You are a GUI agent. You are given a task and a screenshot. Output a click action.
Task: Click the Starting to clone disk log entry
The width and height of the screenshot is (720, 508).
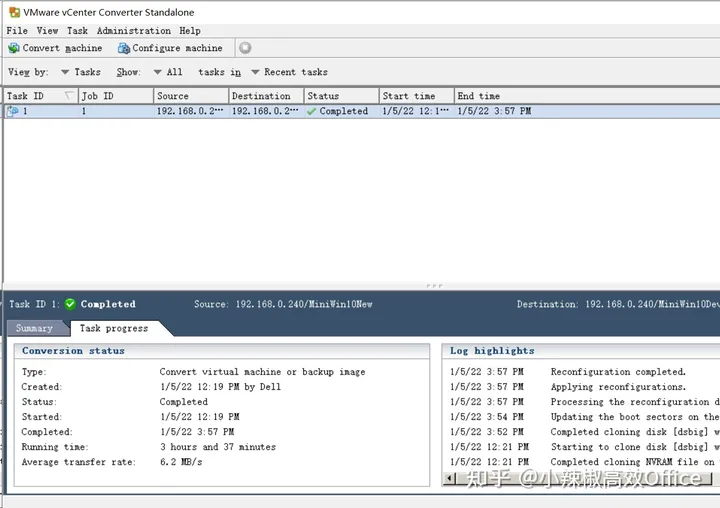click(x=635, y=447)
